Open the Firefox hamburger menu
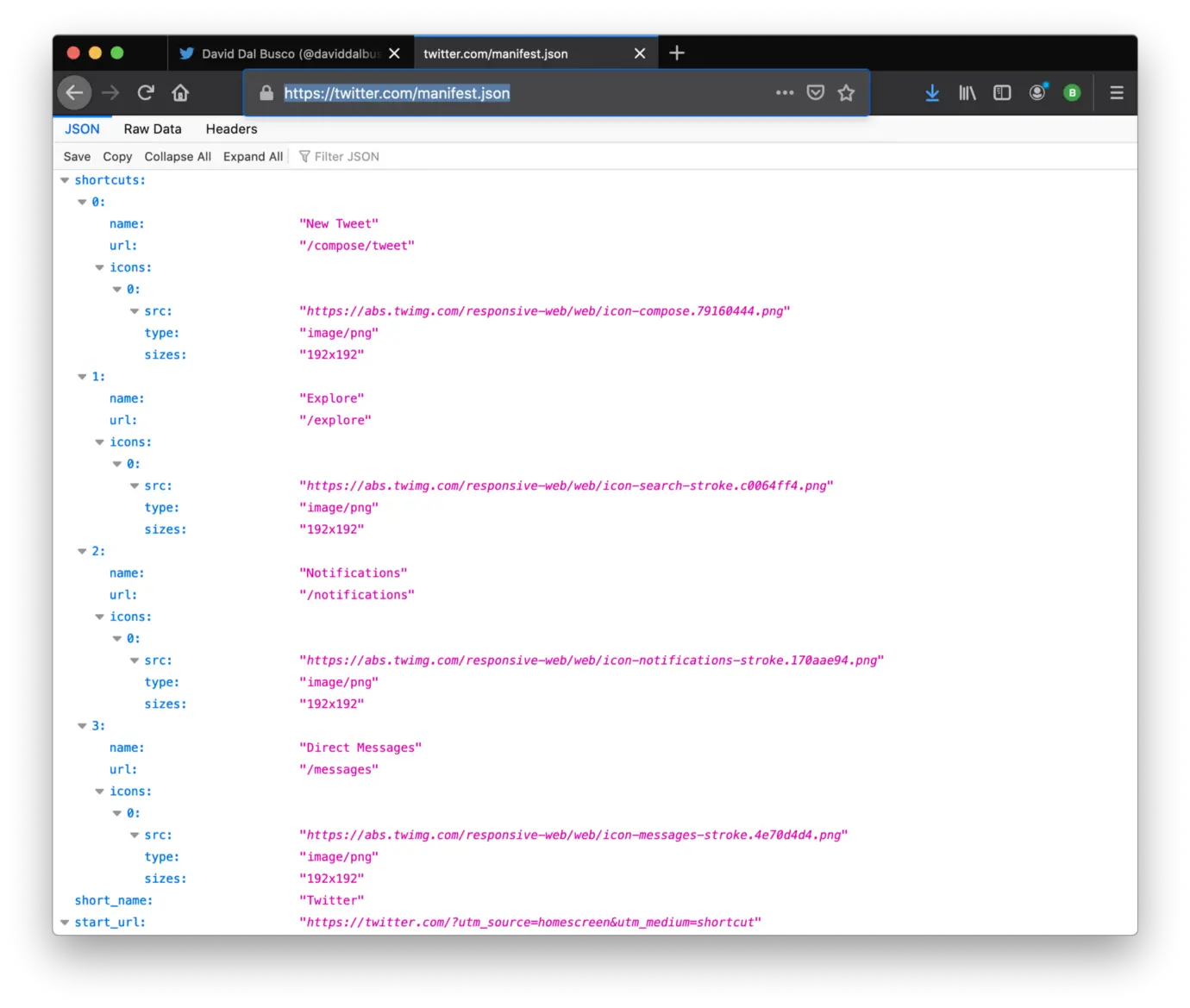This screenshot has height=1008, width=1190. [1117, 93]
